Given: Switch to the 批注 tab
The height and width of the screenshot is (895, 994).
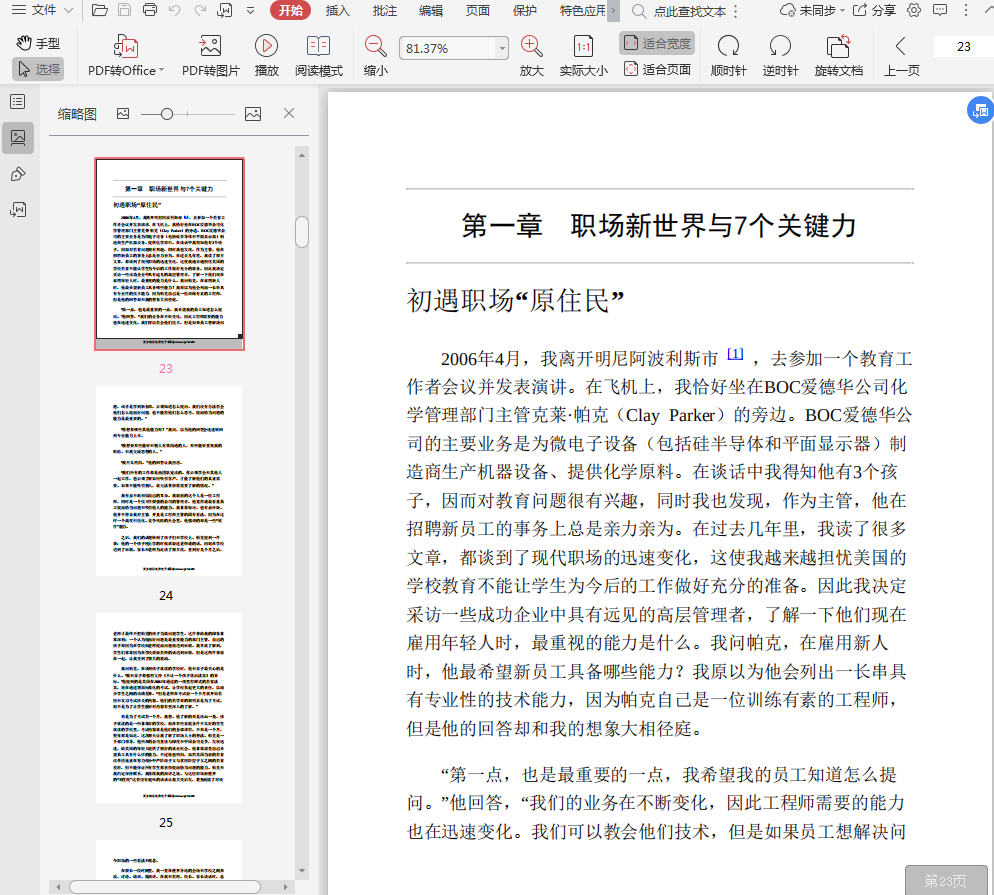Looking at the screenshot, I should (x=384, y=11).
